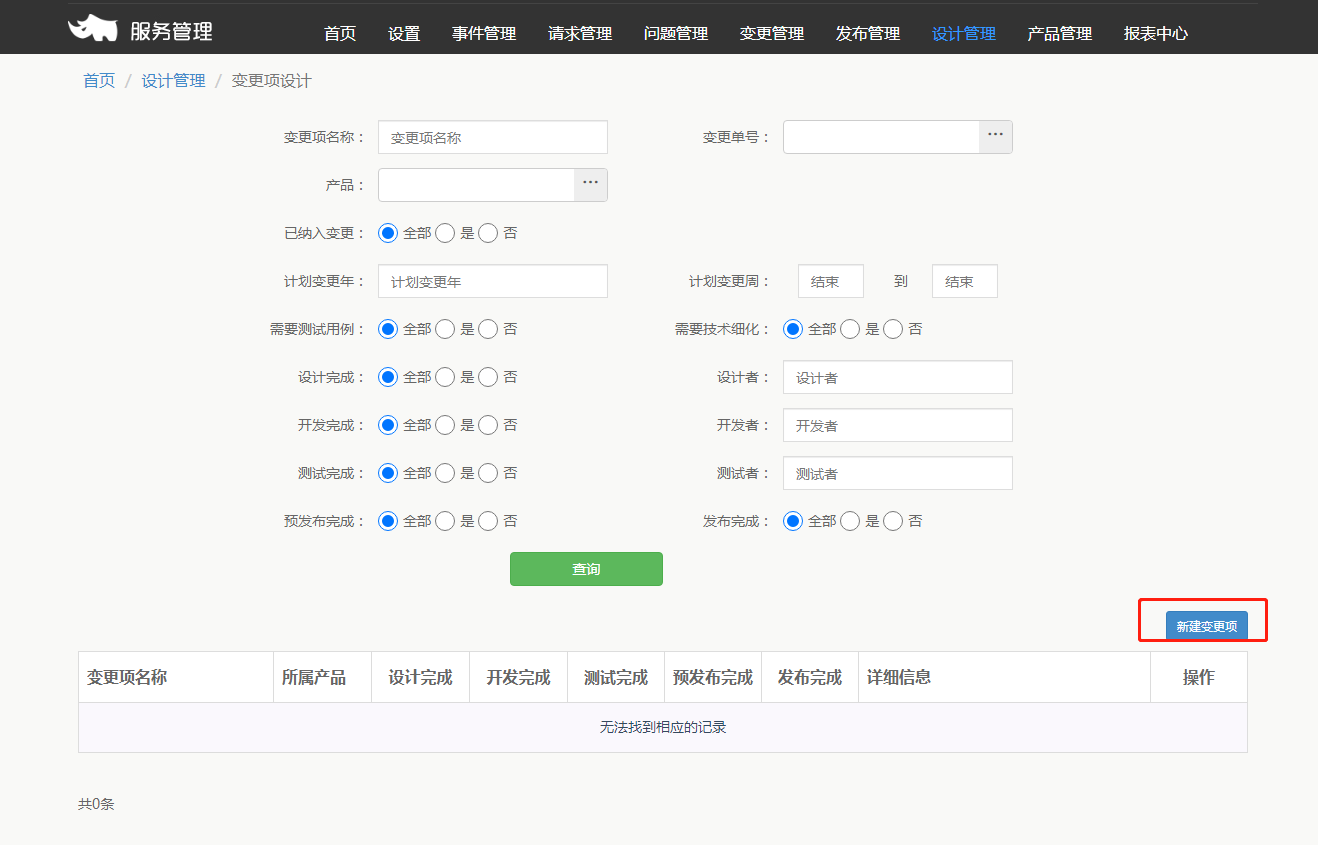1318x845 pixels.
Task: Click 预发布完成 table column header
Action: click(713, 677)
